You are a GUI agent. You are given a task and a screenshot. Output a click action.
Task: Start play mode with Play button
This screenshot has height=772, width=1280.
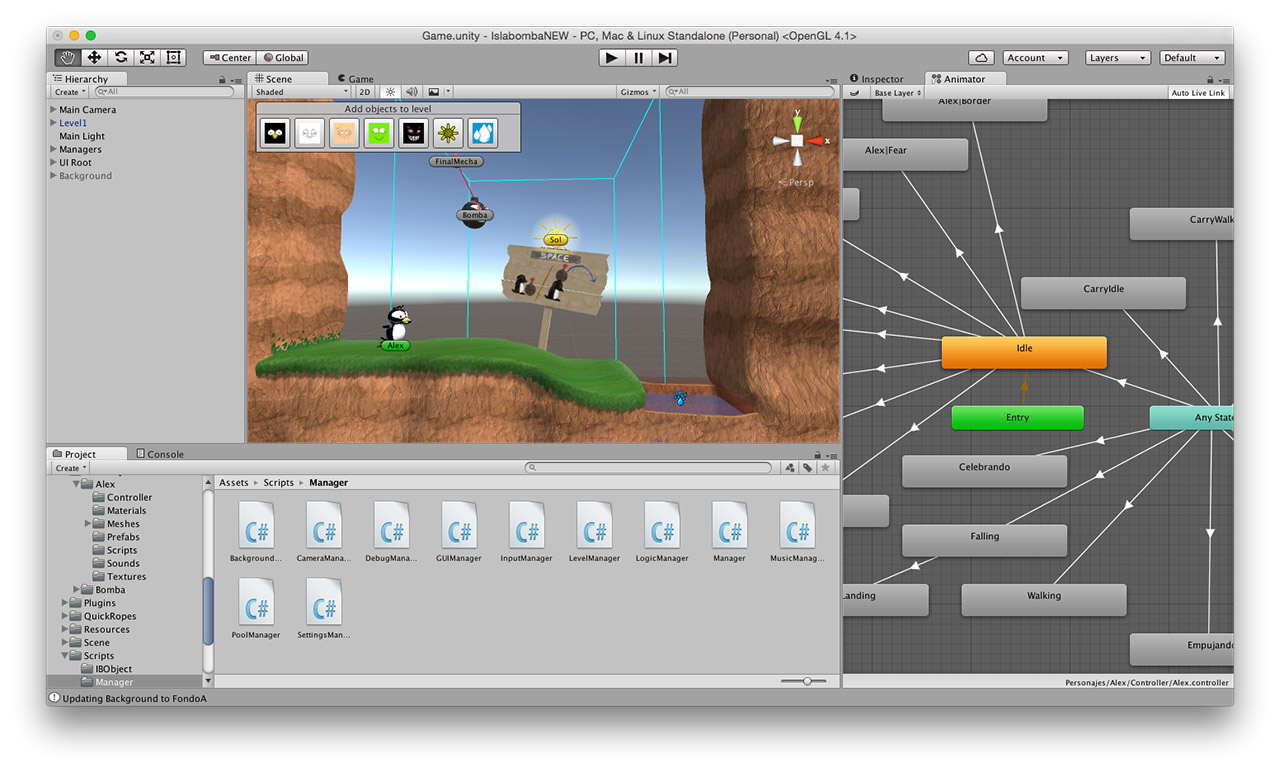(x=612, y=58)
